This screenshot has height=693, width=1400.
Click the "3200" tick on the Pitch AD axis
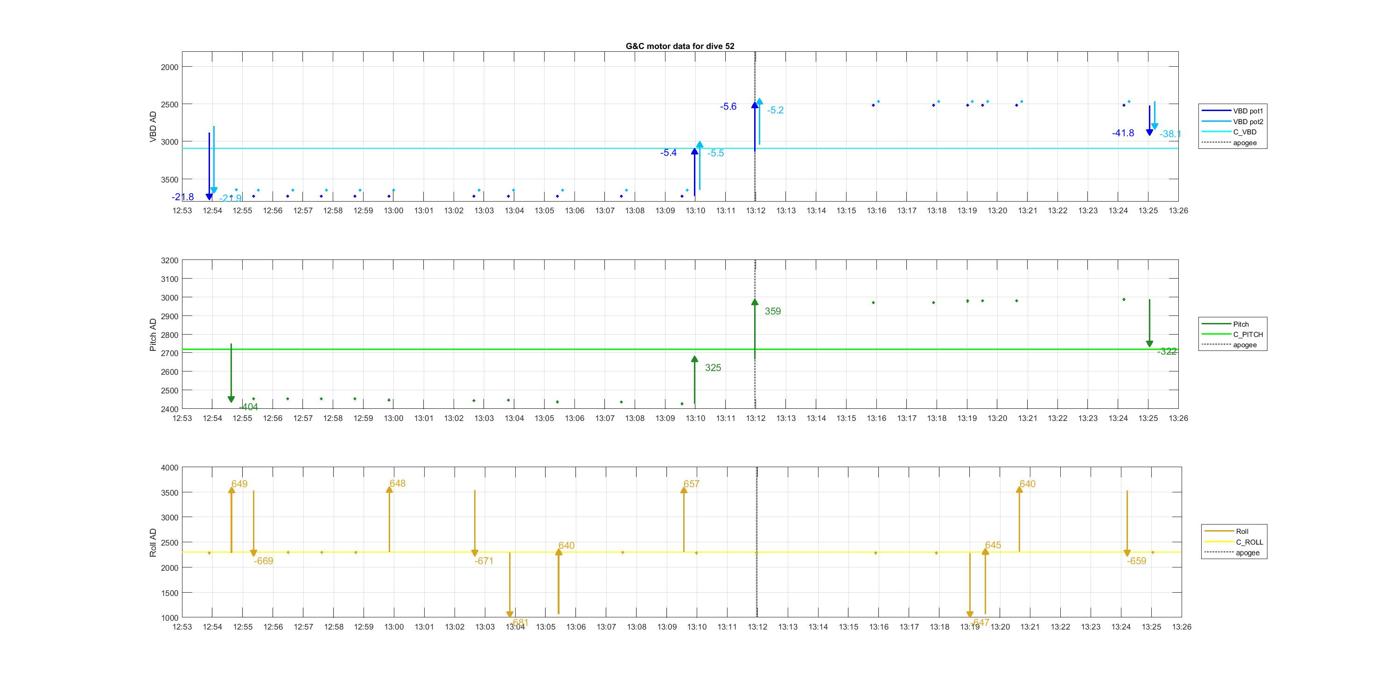[169, 260]
